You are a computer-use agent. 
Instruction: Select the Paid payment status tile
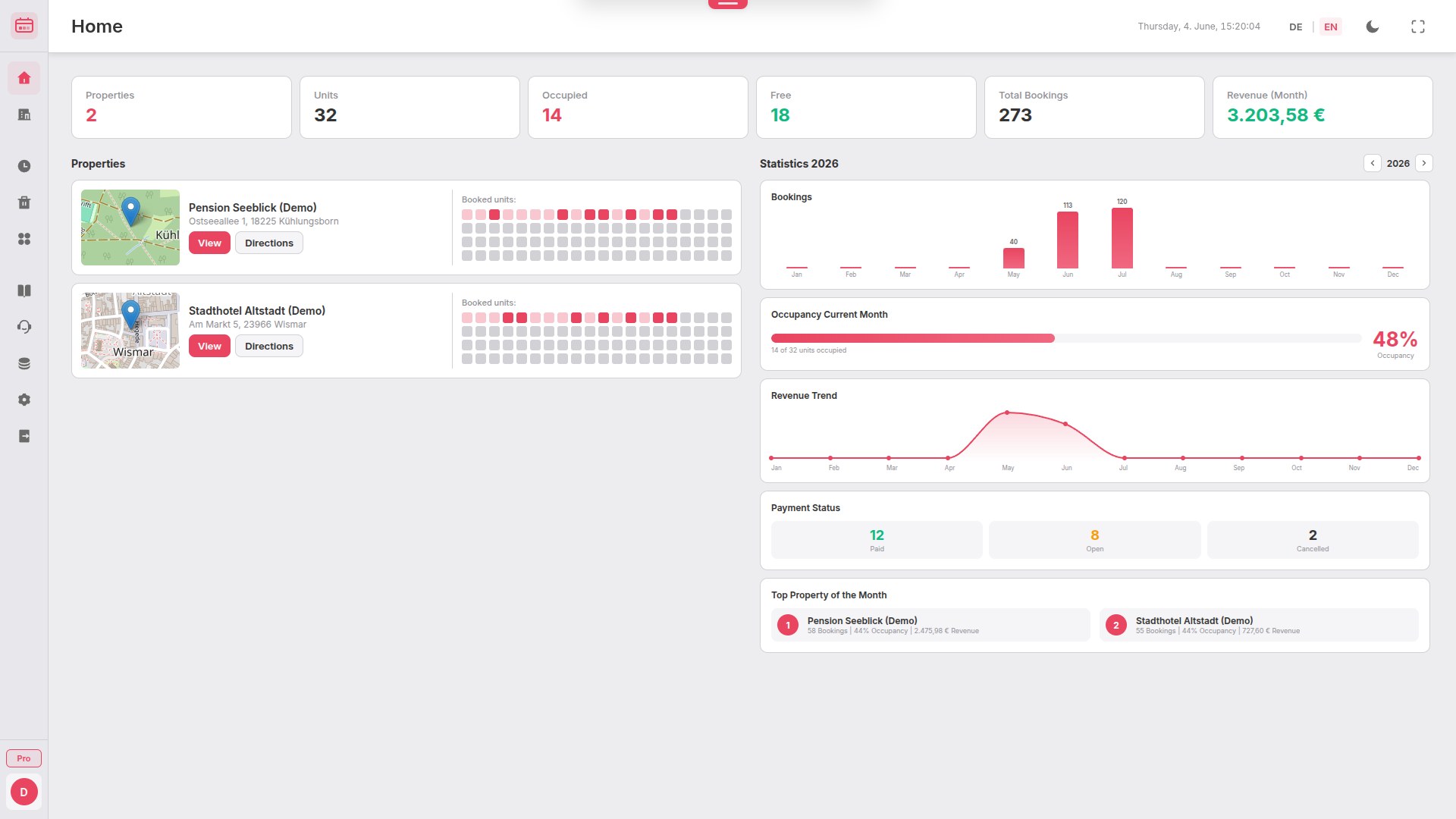(x=877, y=540)
